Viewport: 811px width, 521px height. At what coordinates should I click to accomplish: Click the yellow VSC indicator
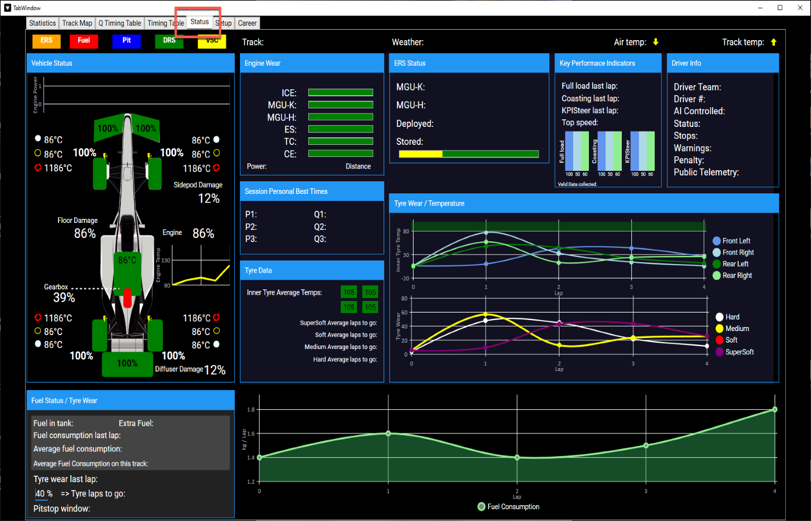pos(212,41)
